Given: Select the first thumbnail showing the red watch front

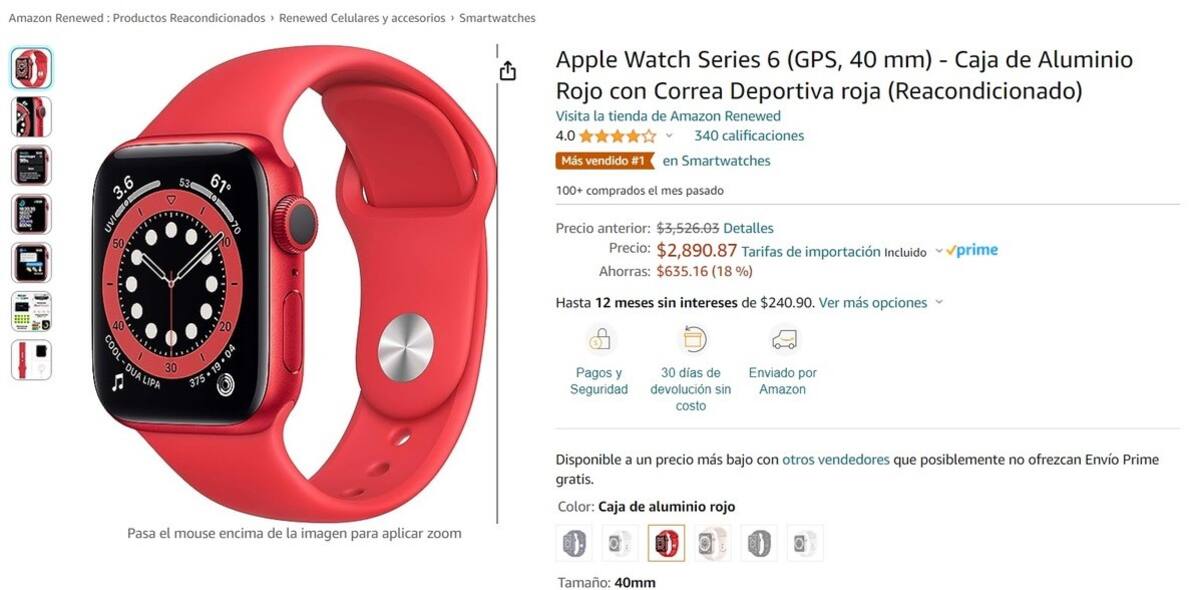Looking at the screenshot, I should (31, 68).
